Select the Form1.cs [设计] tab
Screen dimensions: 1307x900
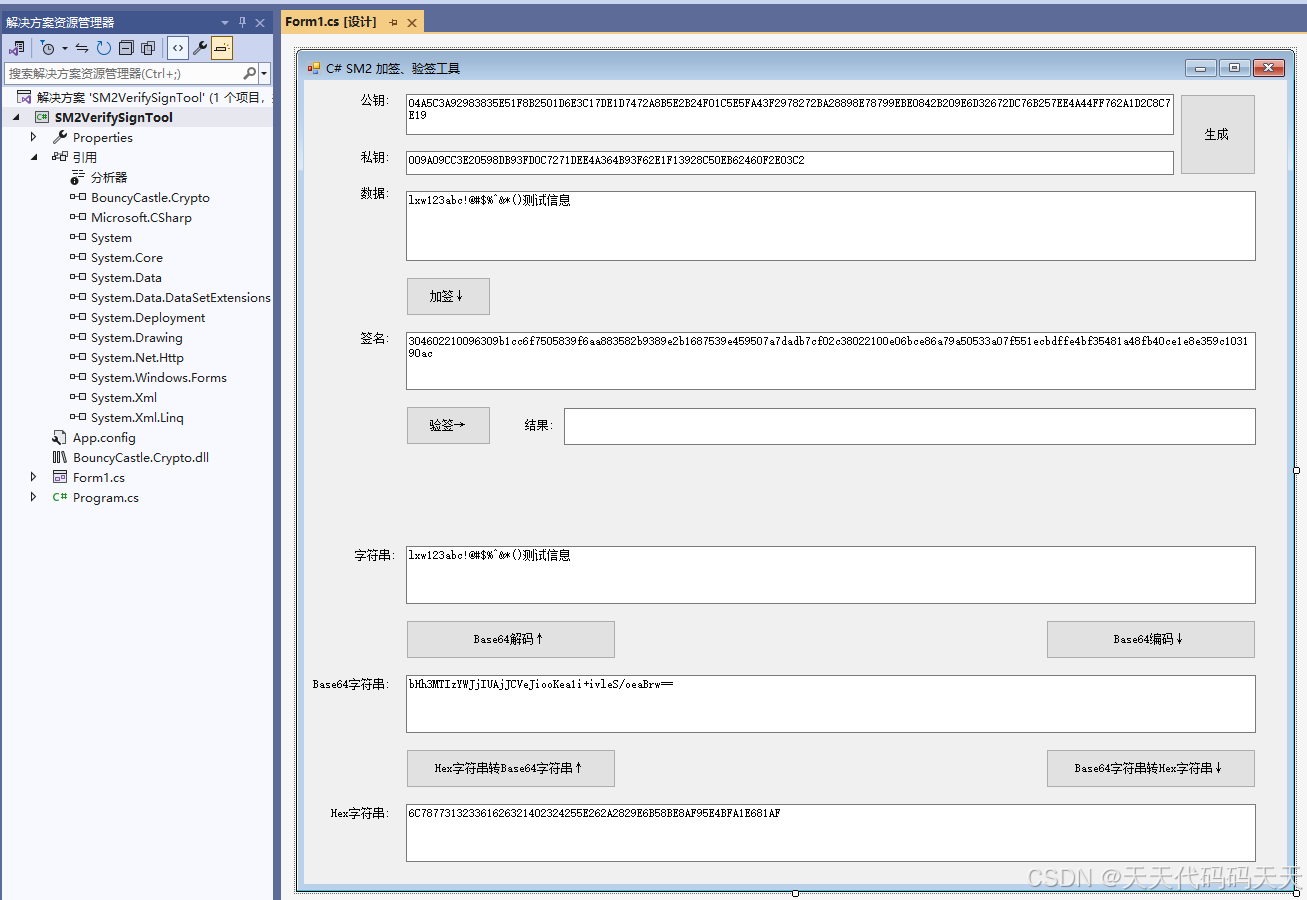click(330, 22)
